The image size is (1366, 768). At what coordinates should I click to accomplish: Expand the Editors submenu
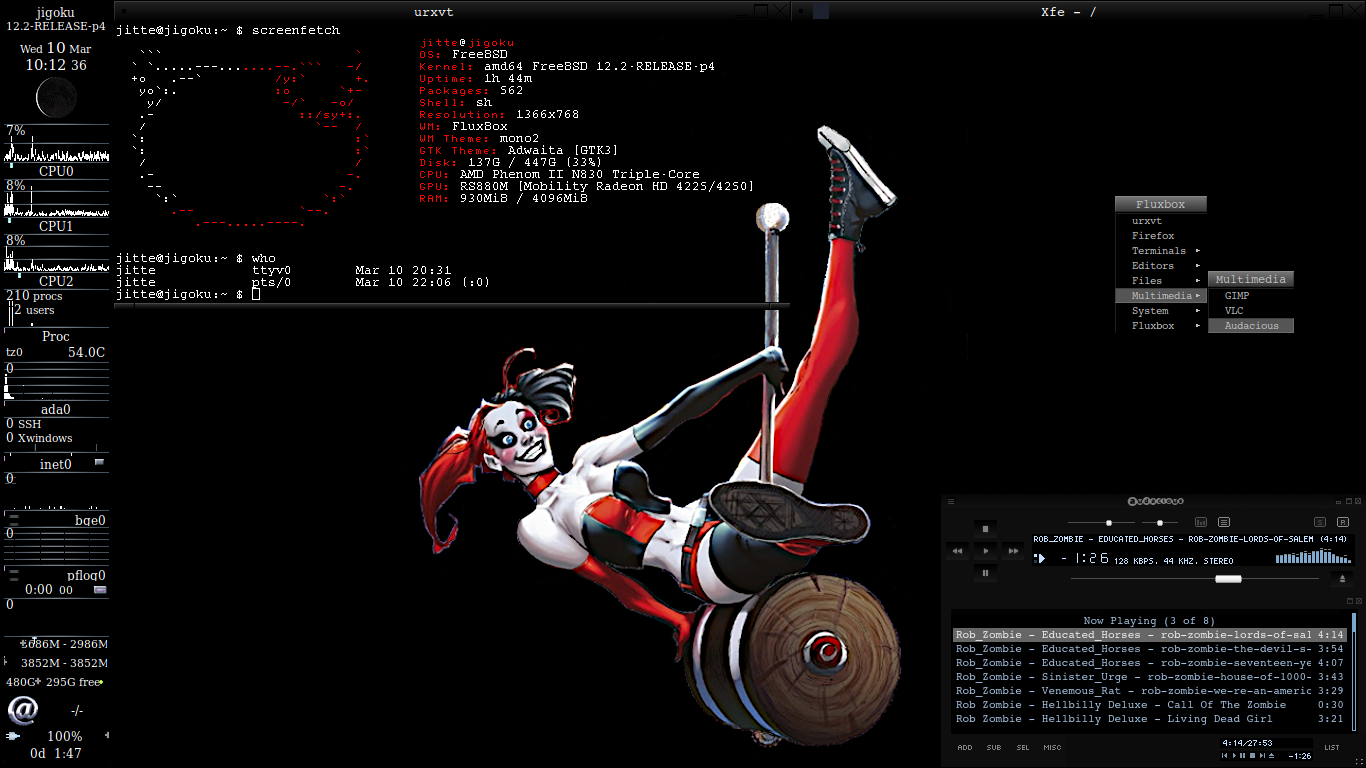1161,266
